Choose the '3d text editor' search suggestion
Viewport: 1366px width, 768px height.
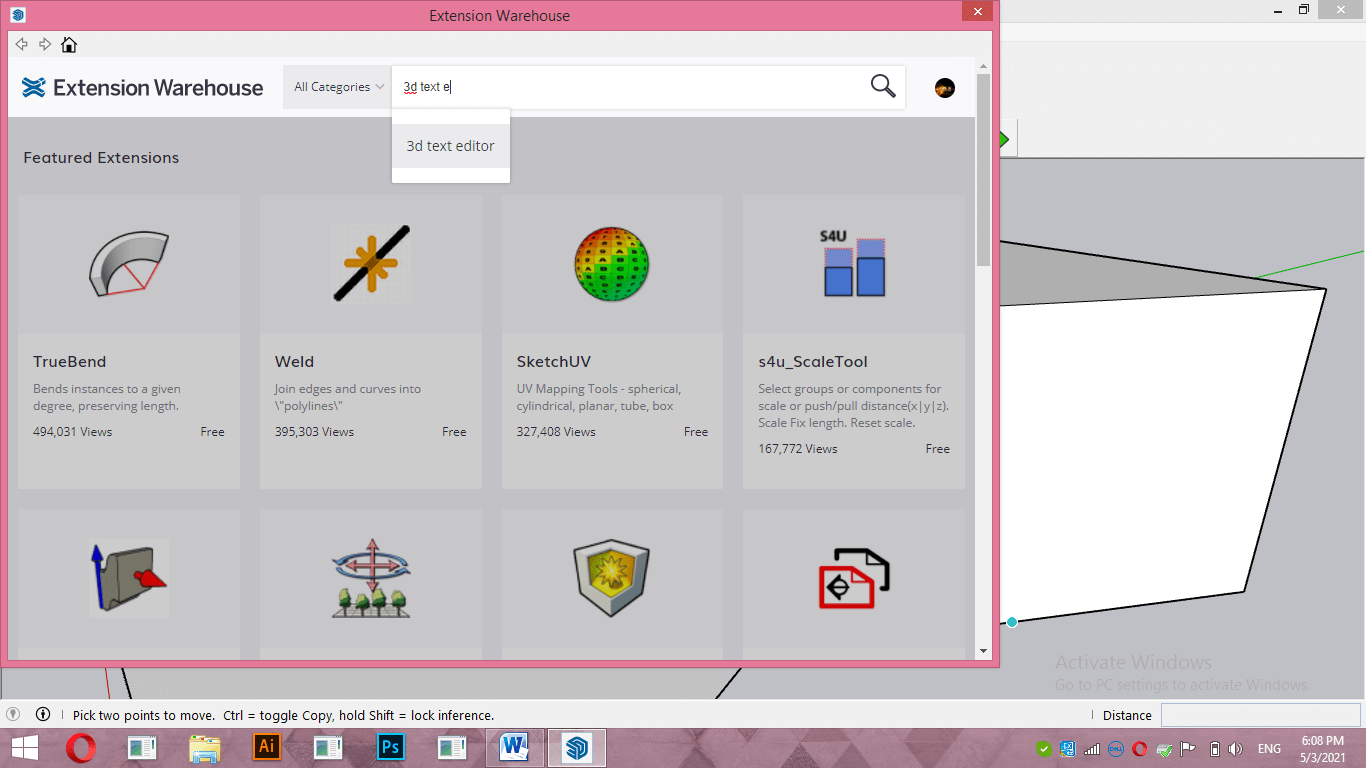click(451, 146)
